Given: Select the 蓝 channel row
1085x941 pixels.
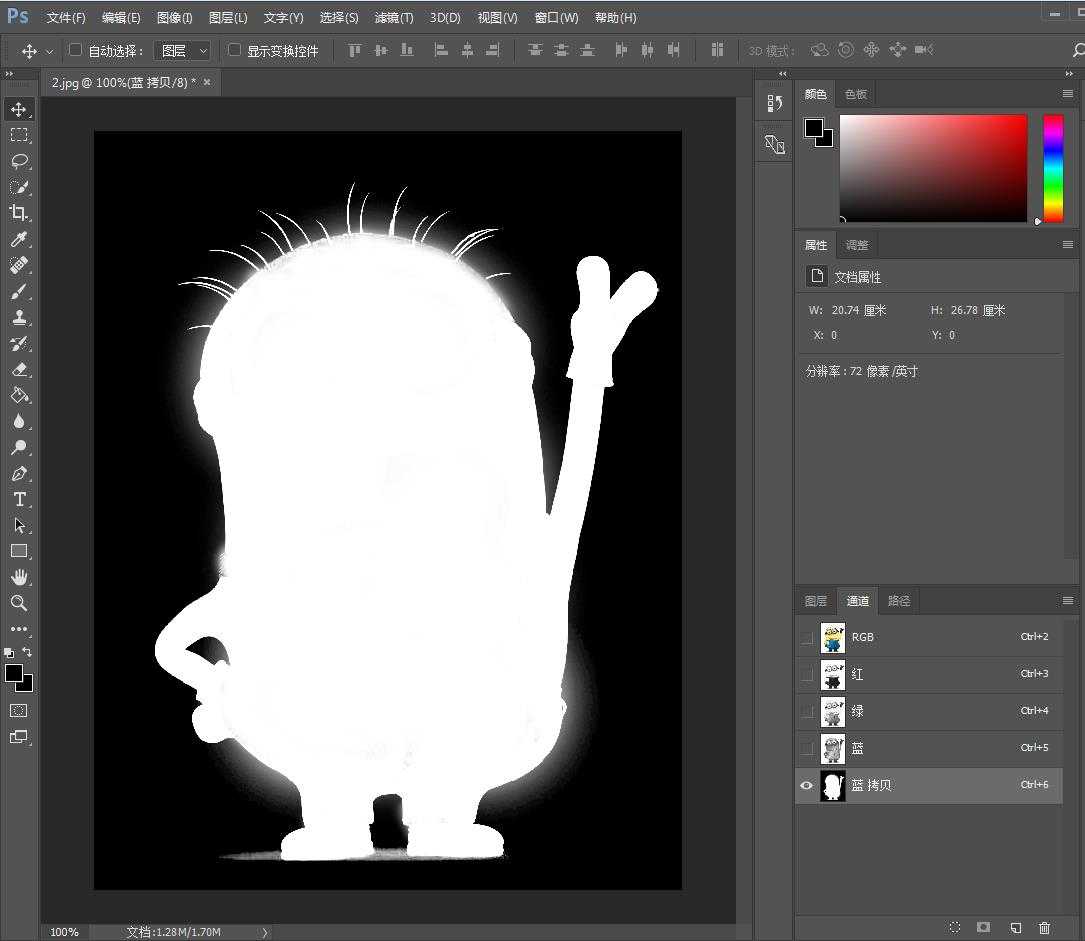Looking at the screenshot, I should (x=929, y=748).
